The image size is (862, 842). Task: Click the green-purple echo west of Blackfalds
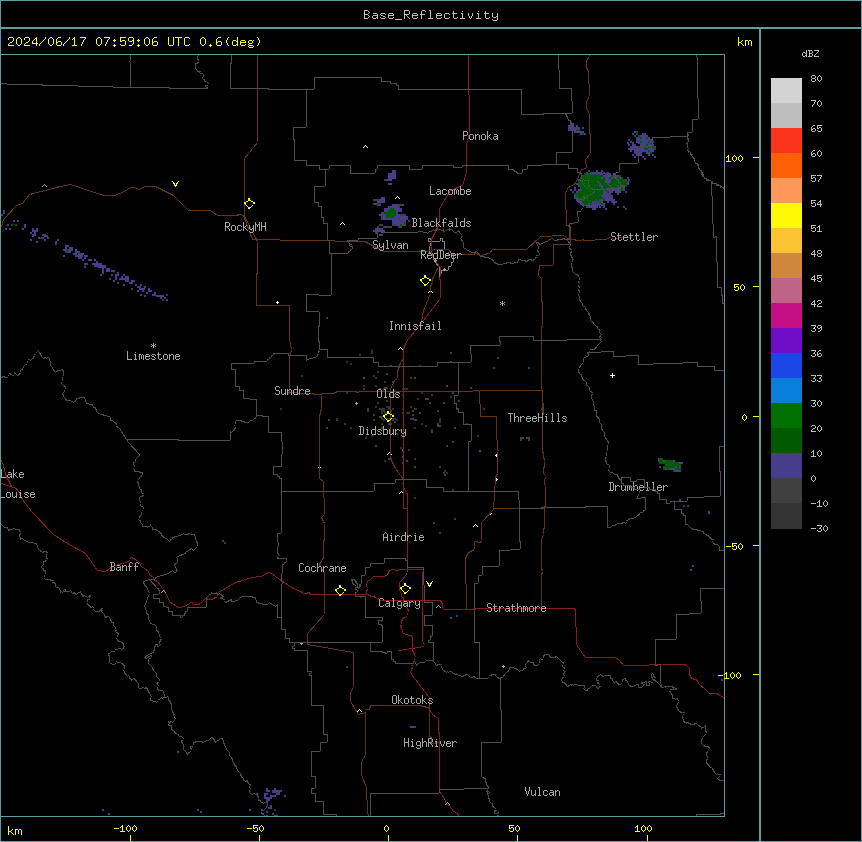pyautogui.click(x=393, y=214)
